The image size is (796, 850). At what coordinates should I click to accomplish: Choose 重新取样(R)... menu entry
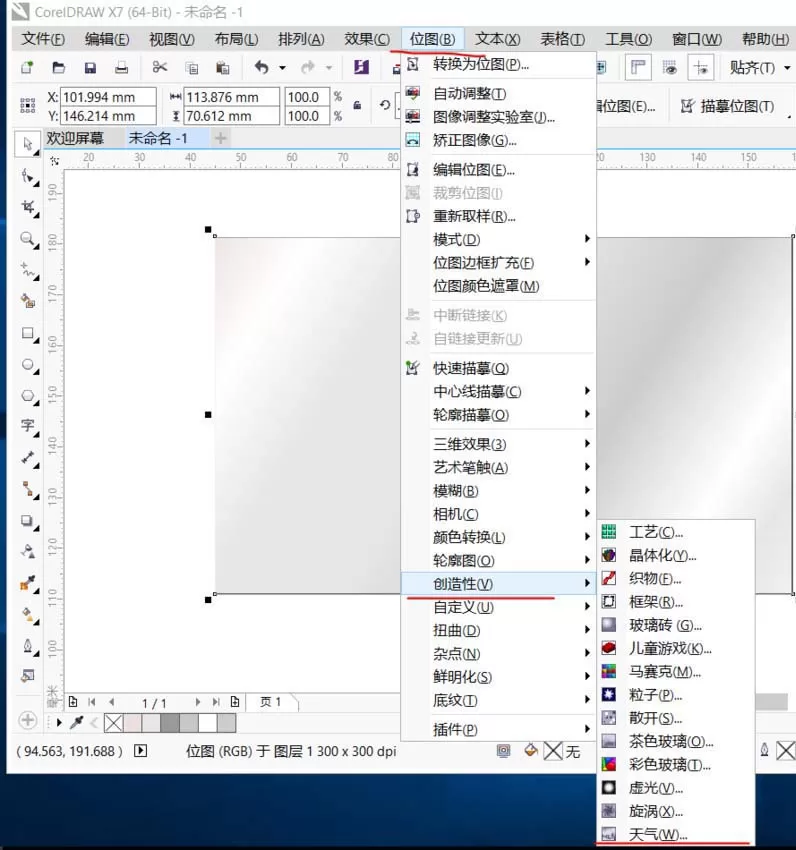(x=498, y=216)
